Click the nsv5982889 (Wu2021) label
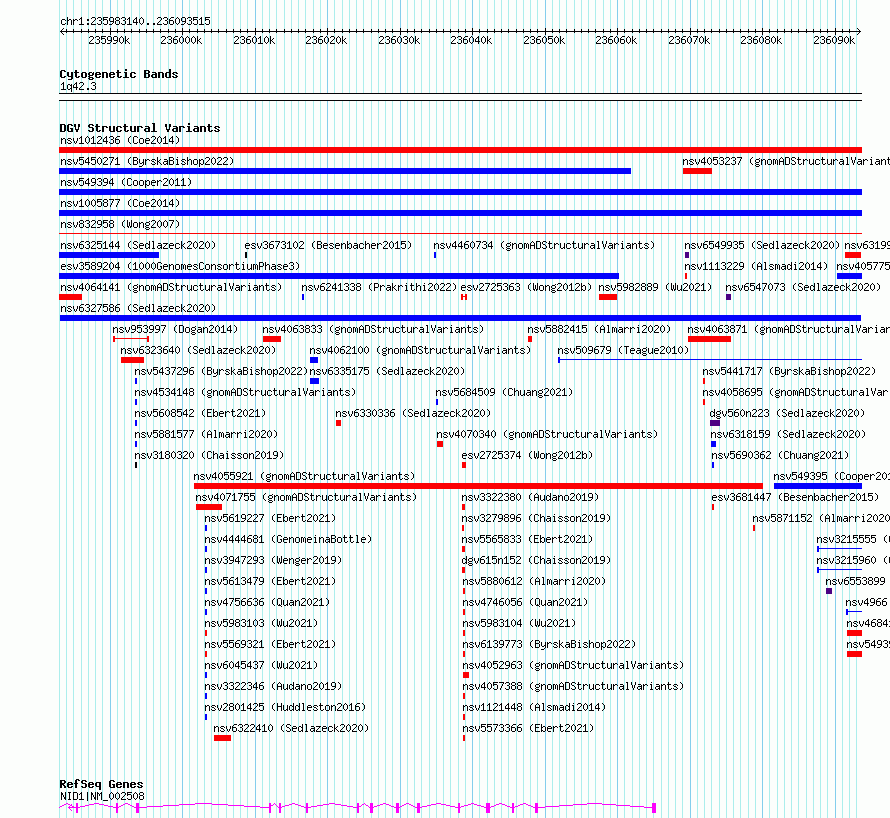Screen dimensions: 890x818 coord(655,287)
